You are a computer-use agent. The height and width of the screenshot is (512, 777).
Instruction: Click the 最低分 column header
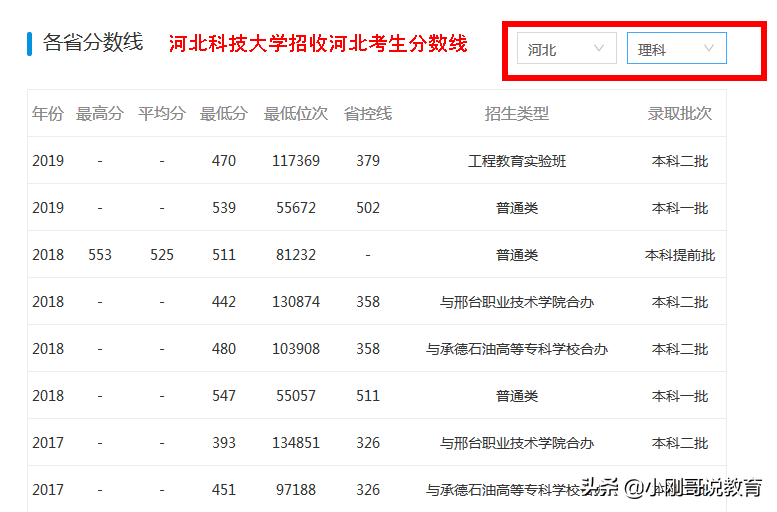click(x=223, y=114)
